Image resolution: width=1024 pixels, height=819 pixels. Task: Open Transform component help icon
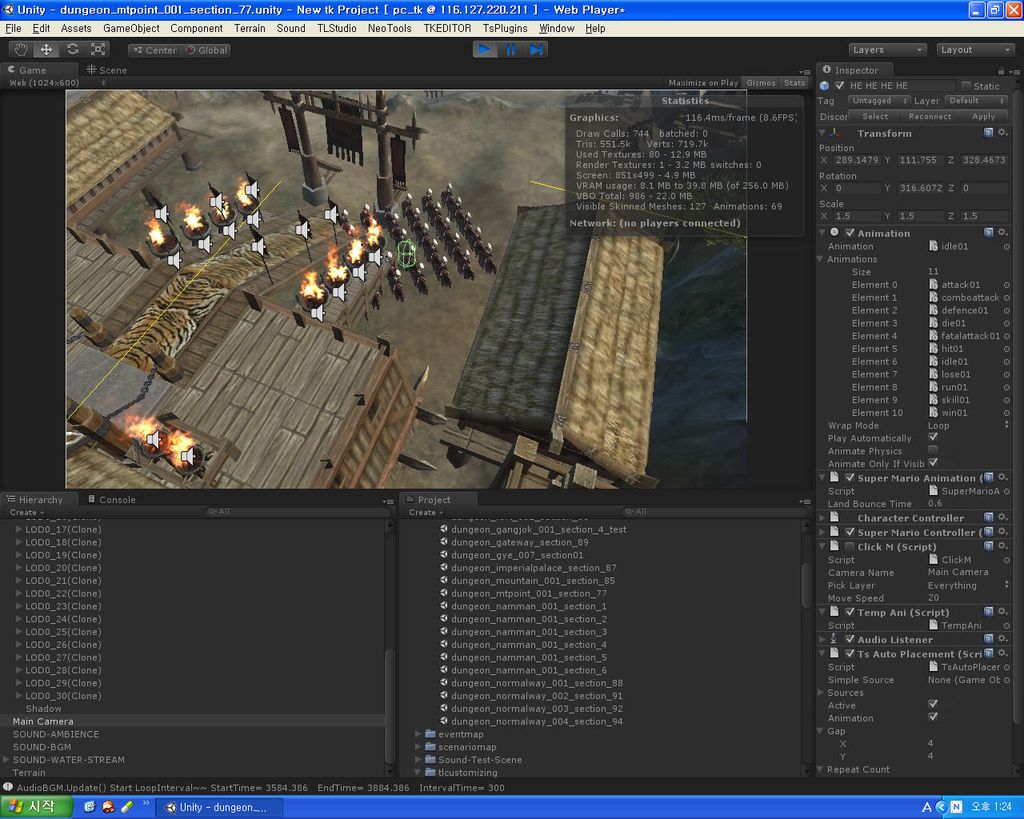[988, 133]
